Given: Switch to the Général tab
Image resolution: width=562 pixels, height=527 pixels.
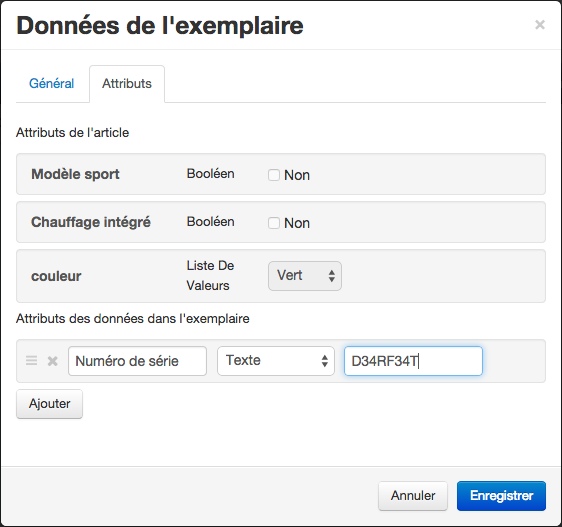Looking at the screenshot, I should [x=52, y=84].
